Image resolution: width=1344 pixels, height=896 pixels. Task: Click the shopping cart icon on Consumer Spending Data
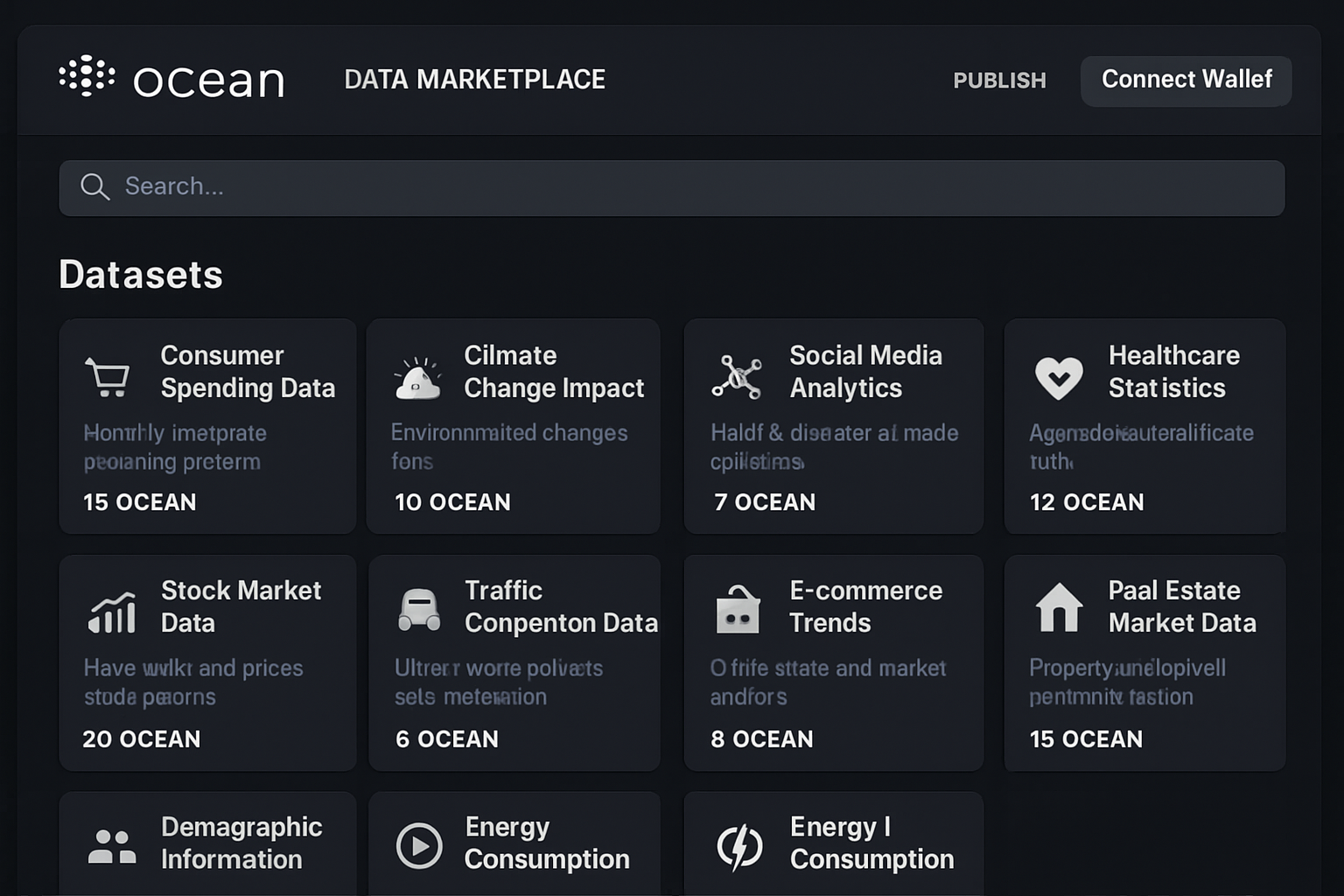click(x=108, y=374)
